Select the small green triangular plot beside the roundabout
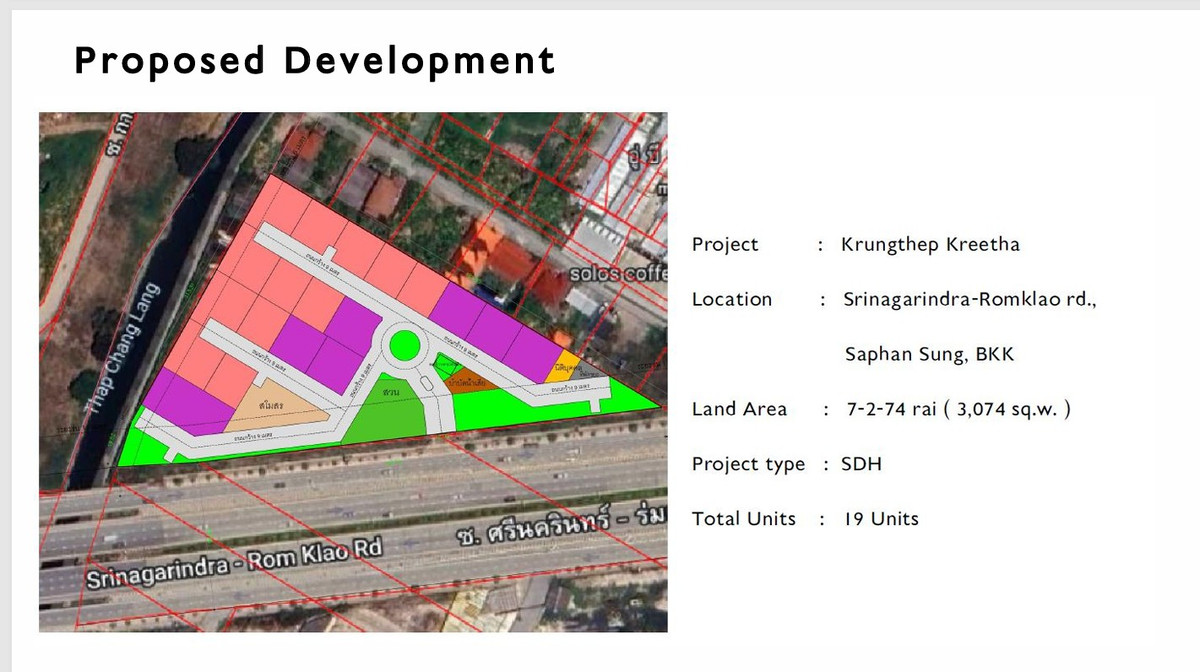 [x=445, y=364]
